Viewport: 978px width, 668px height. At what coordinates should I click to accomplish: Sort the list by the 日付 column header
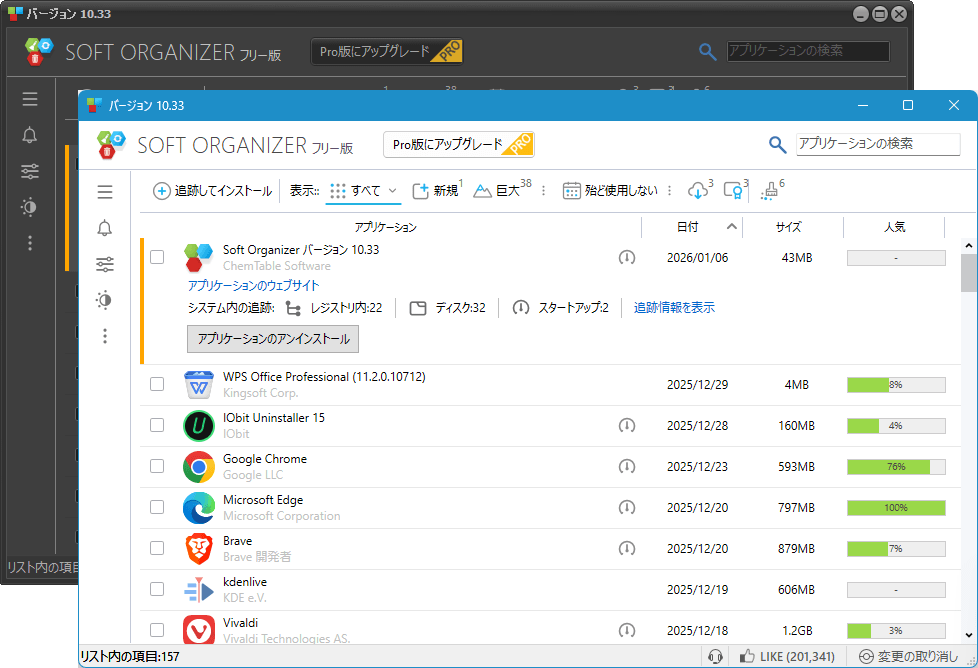(x=687, y=227)
